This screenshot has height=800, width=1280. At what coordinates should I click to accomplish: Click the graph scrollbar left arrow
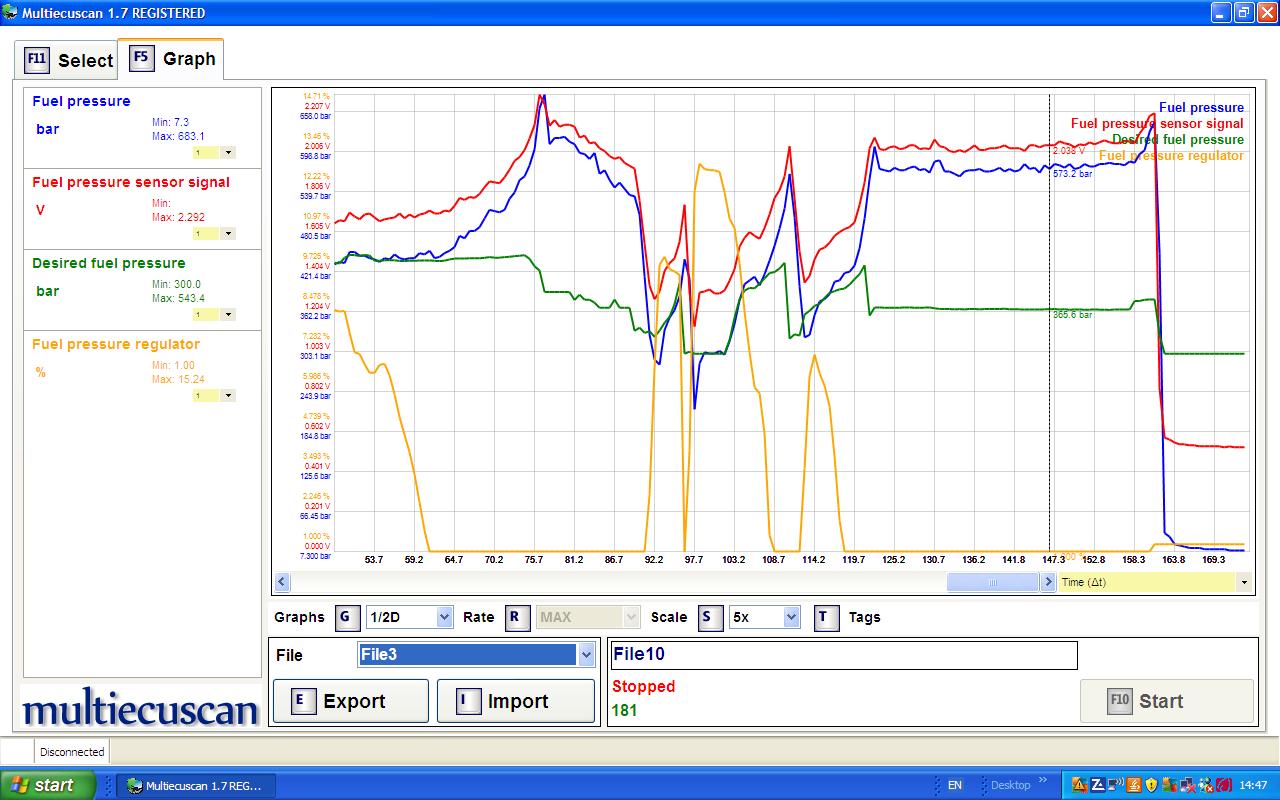tap(282, 582)
